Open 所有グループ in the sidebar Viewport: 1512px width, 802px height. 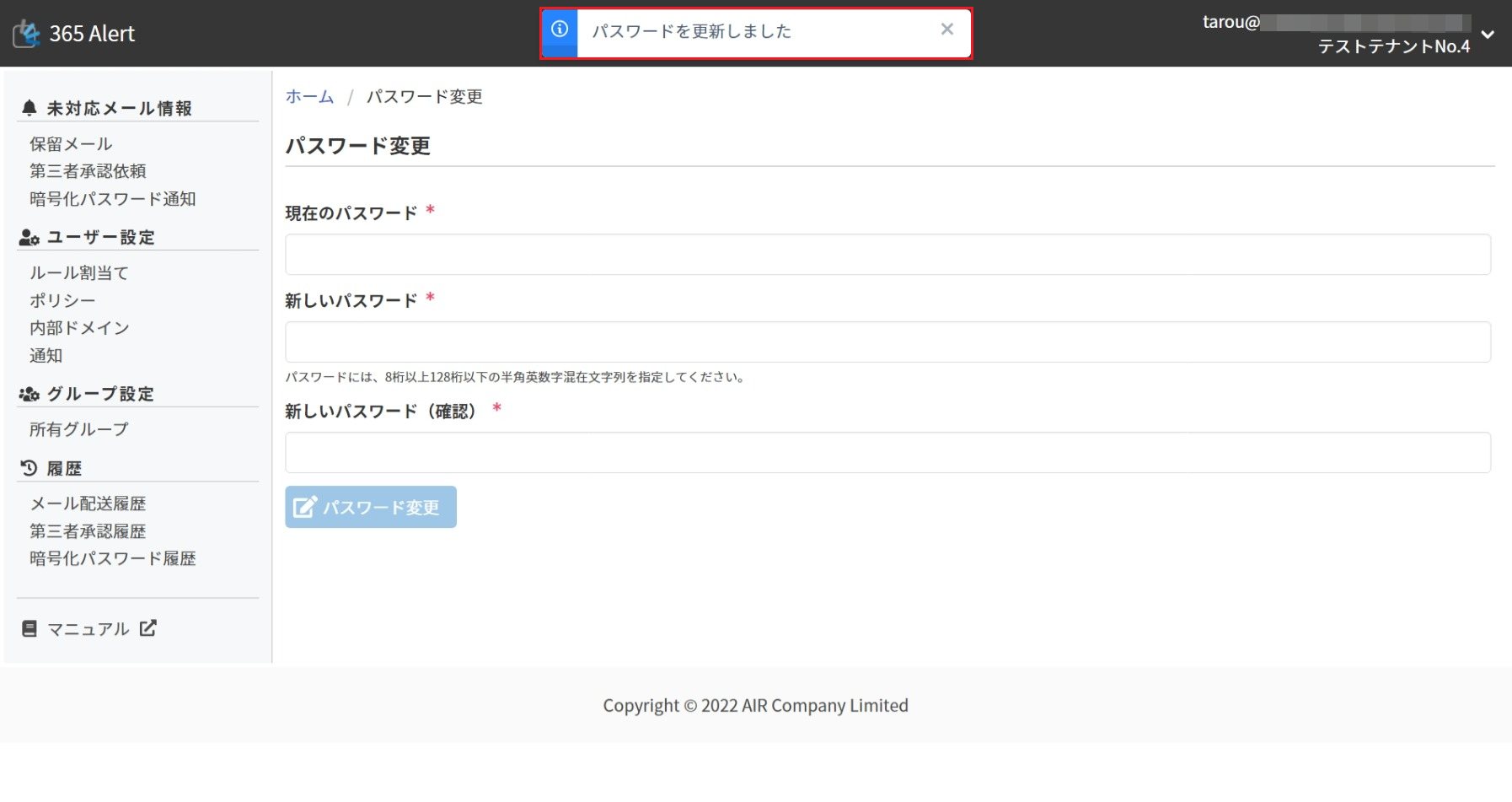[x=79, y=430]
